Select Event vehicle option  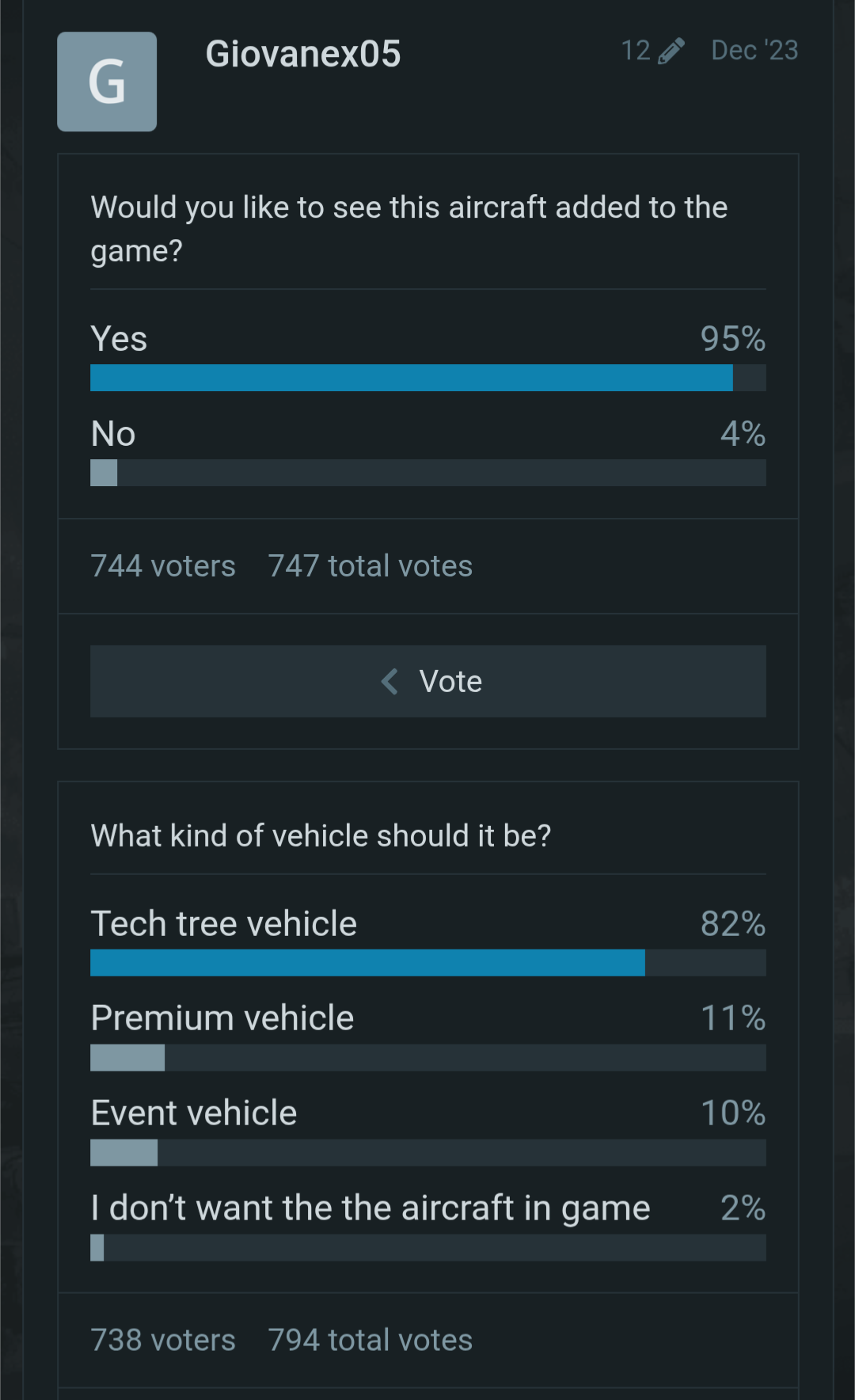coord(193,1113)
